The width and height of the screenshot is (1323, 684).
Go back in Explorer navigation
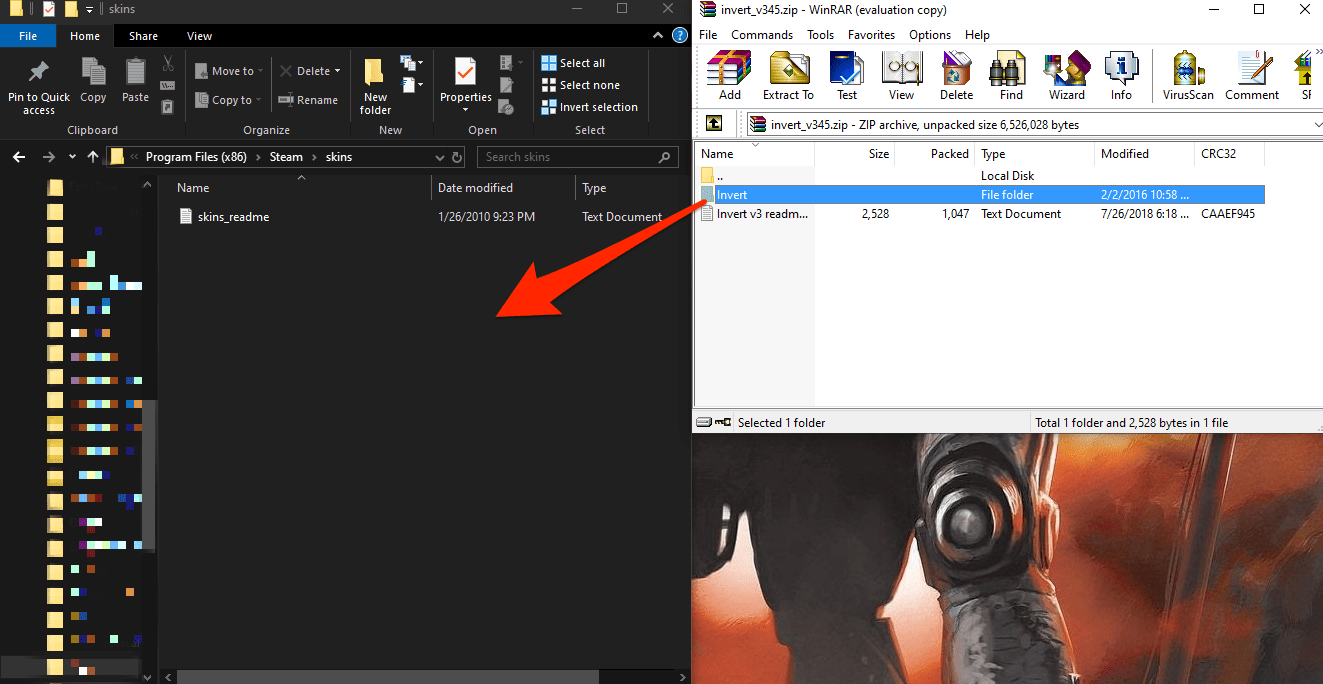(x=18, y=157)
